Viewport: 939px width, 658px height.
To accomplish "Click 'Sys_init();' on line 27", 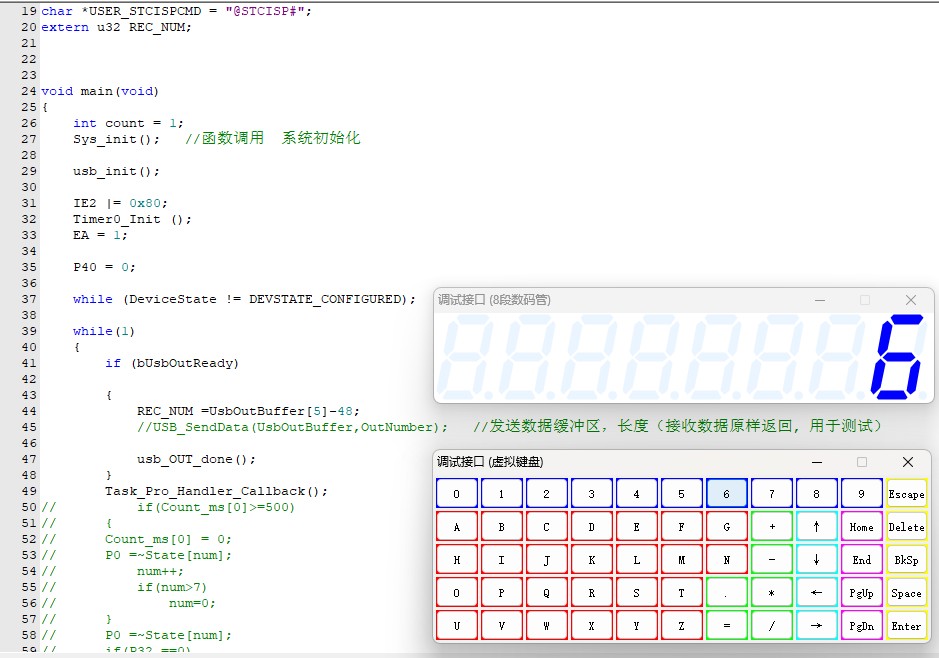I will tap(117, 139).
